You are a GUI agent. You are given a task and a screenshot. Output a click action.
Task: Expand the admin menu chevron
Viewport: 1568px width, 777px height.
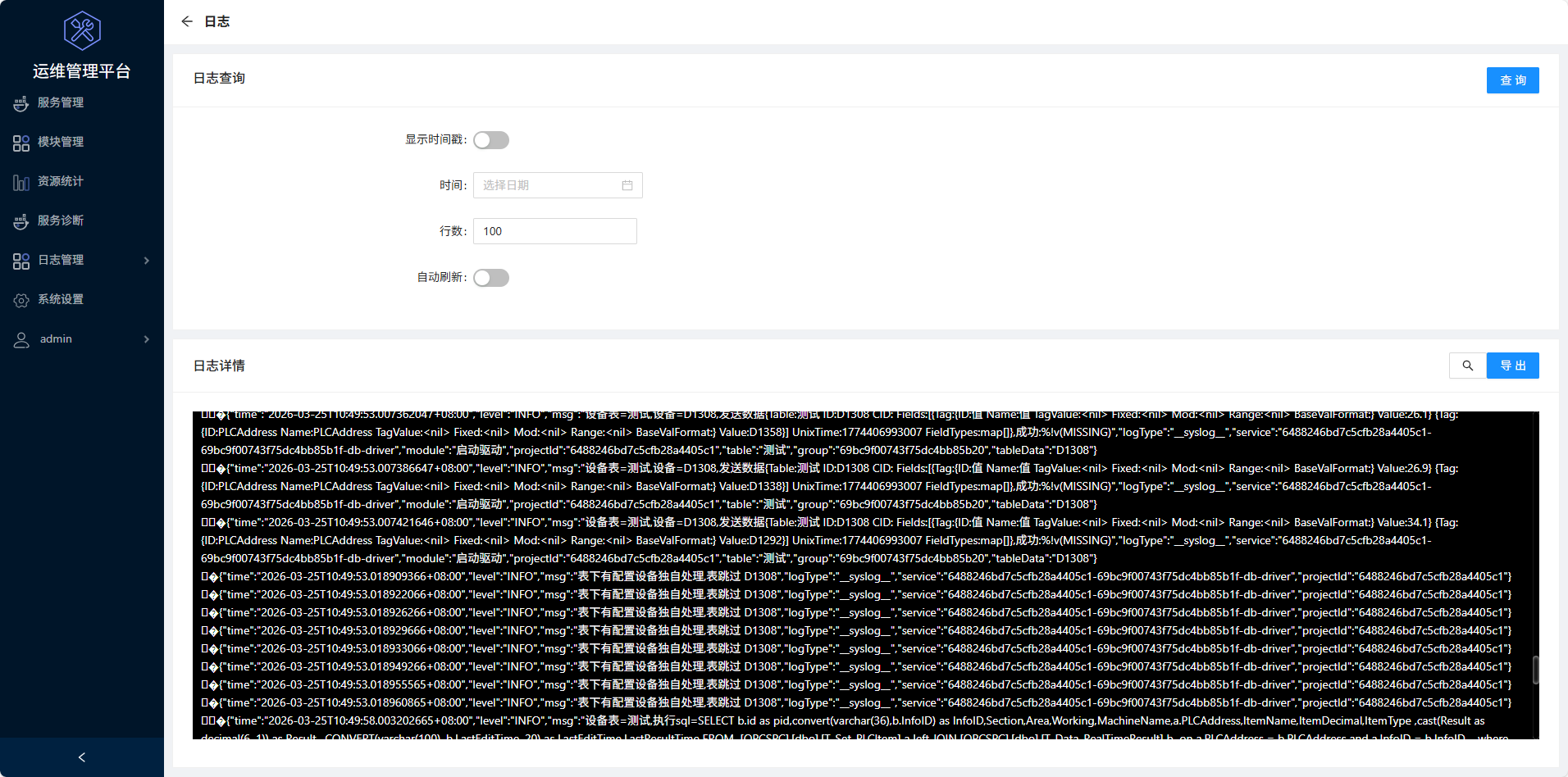[x=147, y=339]
